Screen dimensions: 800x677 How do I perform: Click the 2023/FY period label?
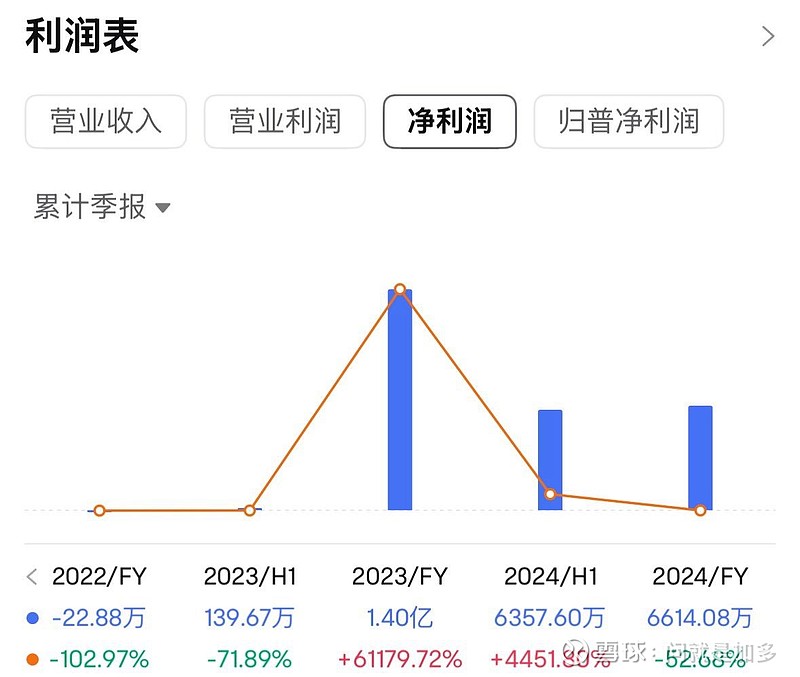(400, 577)
